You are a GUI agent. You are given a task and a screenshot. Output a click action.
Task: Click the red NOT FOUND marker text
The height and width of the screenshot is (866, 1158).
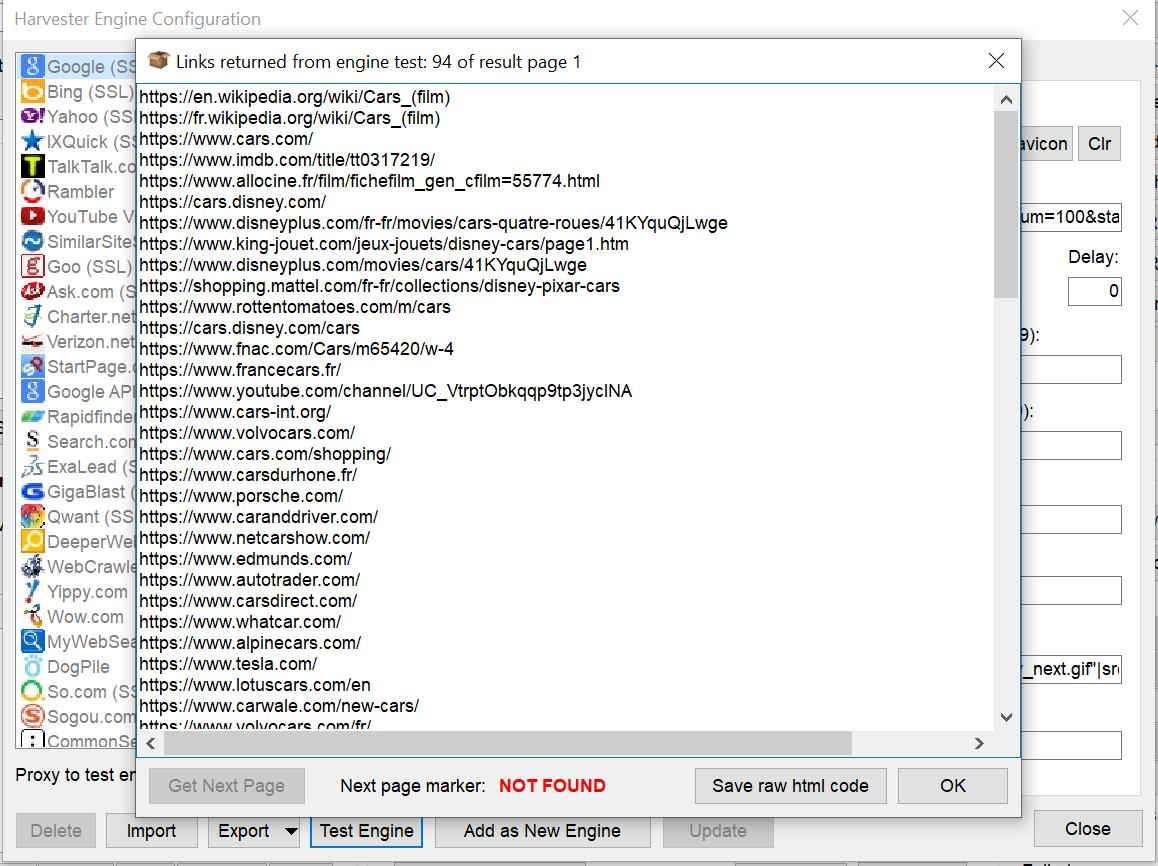tap(552, 786)
